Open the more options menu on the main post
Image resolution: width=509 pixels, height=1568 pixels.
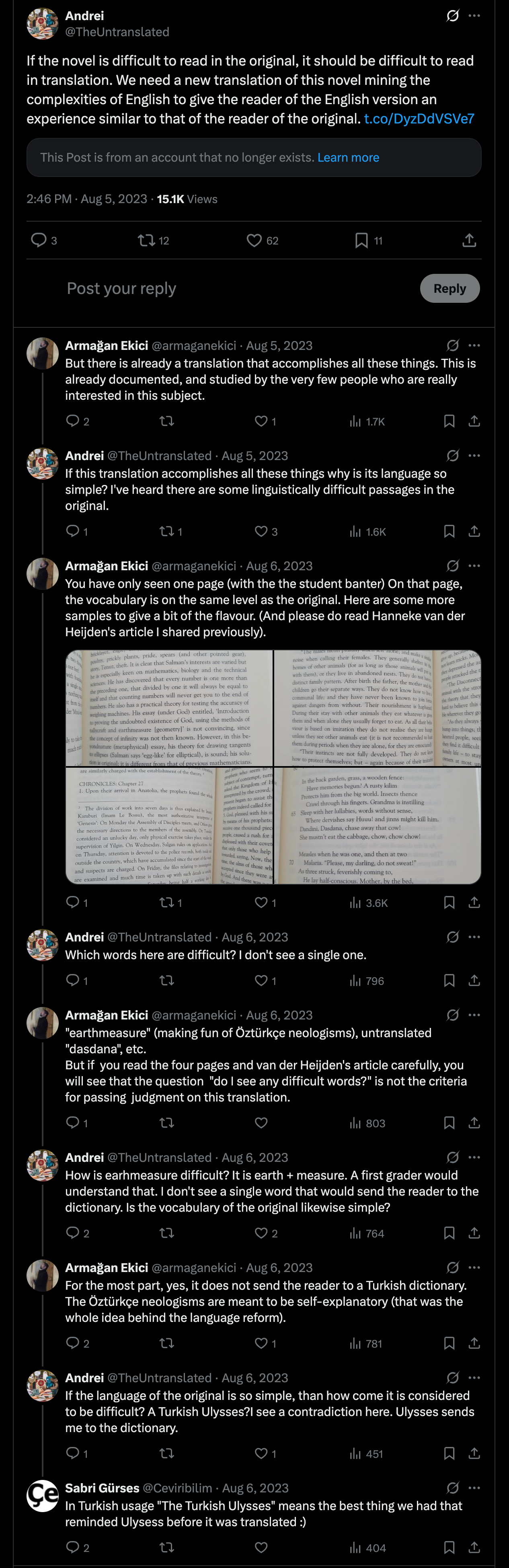coord(474,16)
